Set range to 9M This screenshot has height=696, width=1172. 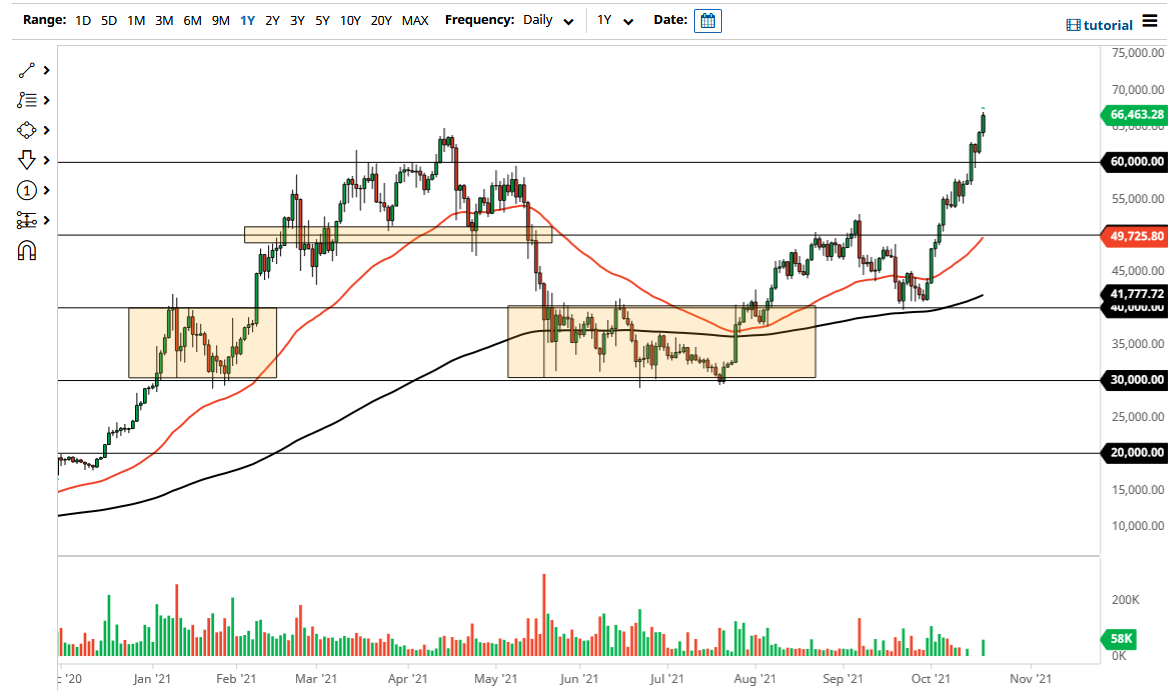tap(220, 21)
